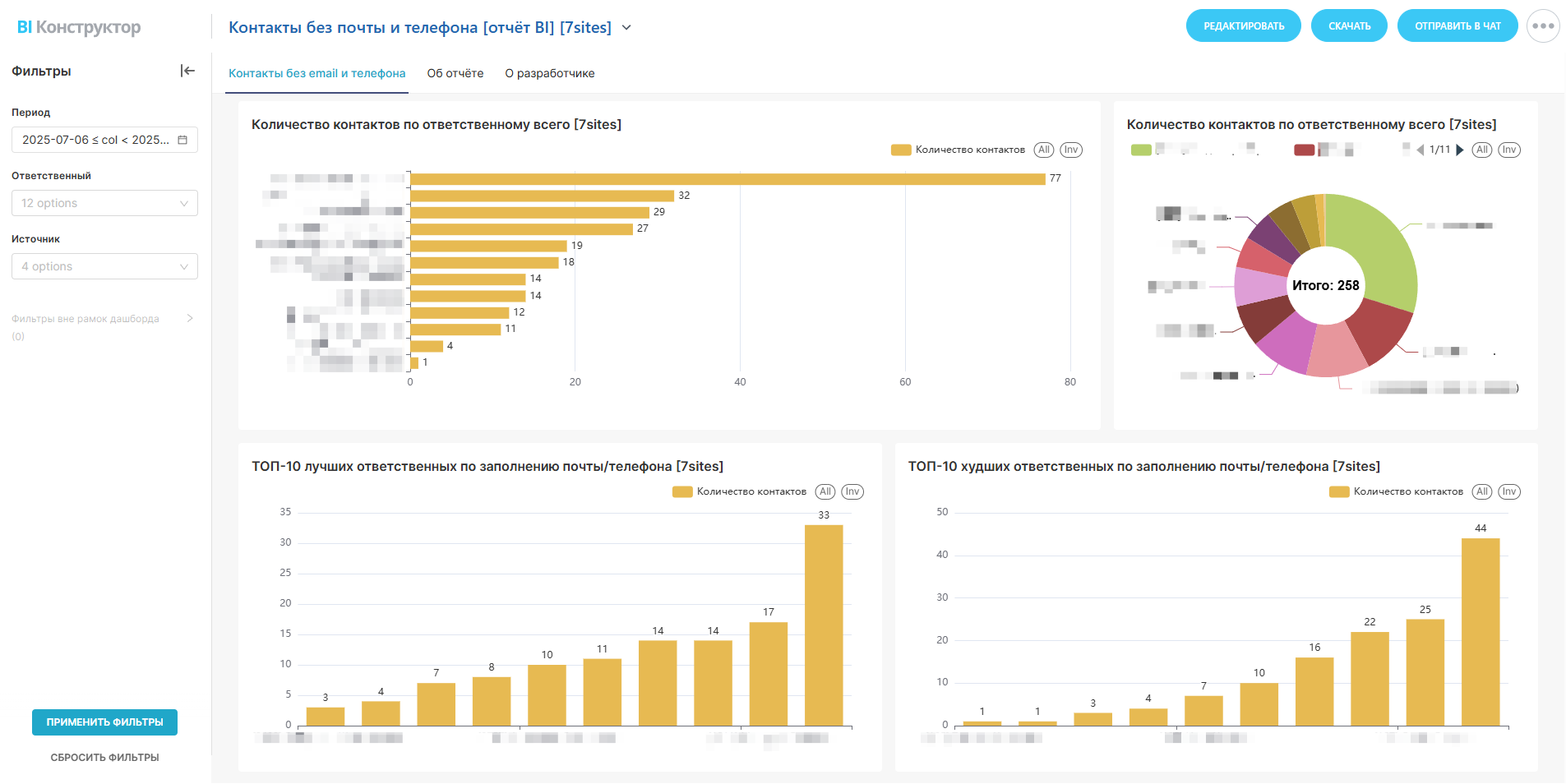Click the ПРИМЕНИТЬ ФИЛЬТРЫ button
Screen dimensions: 1566x784
(104, 722)
